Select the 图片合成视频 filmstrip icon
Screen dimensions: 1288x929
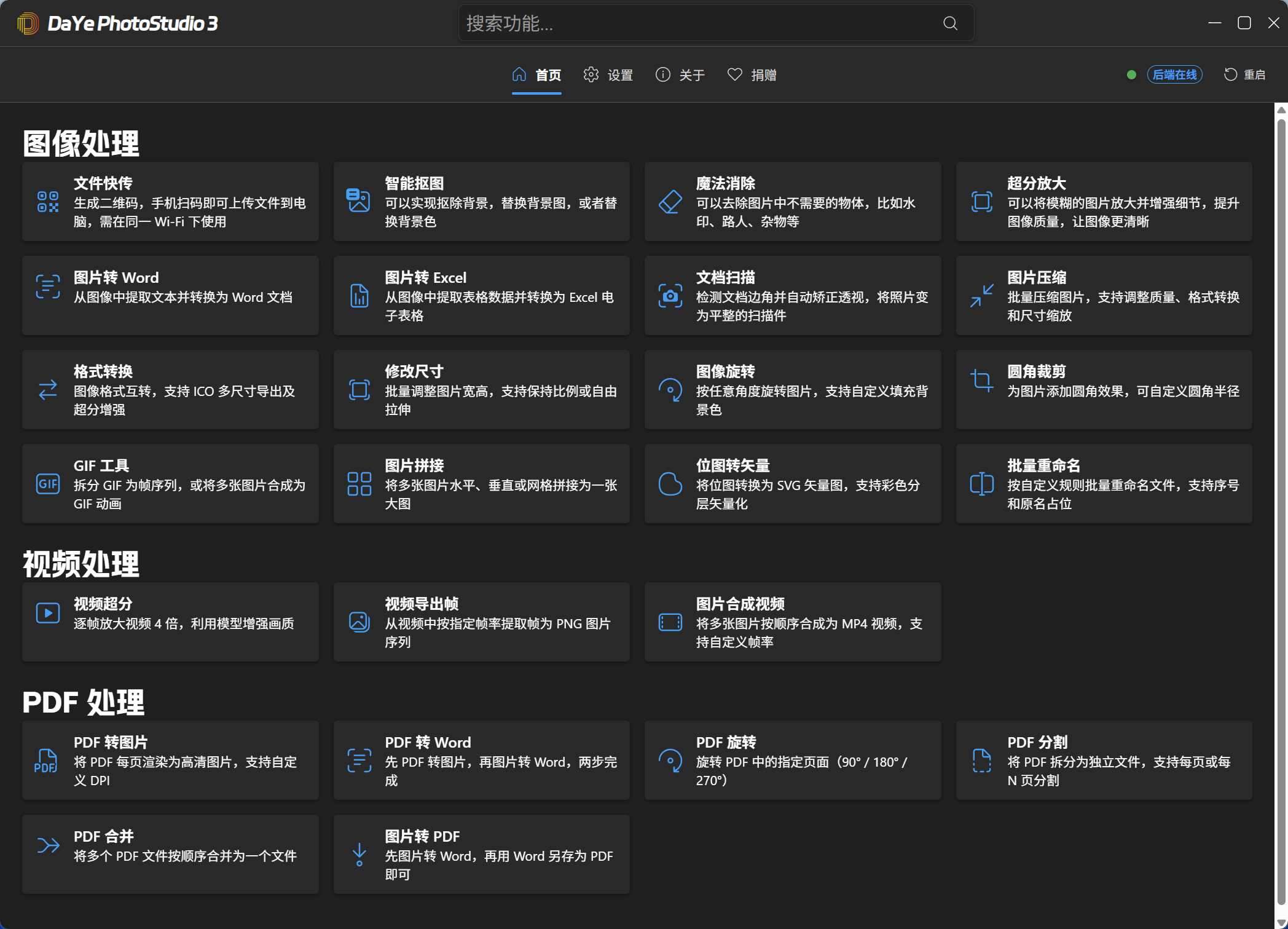click(x=670, y=622)
